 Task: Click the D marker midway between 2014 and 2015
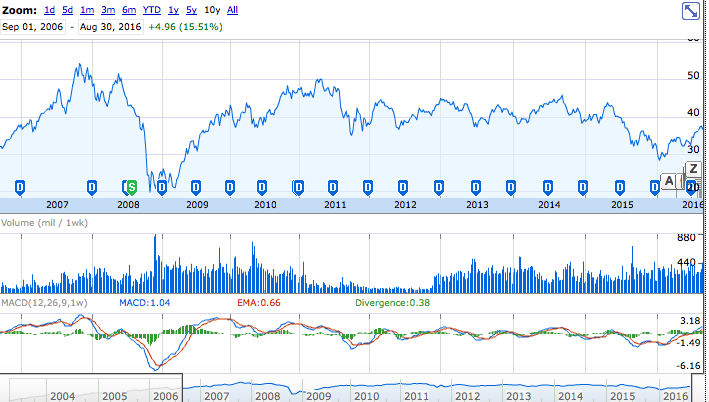[x=583, y=187]
